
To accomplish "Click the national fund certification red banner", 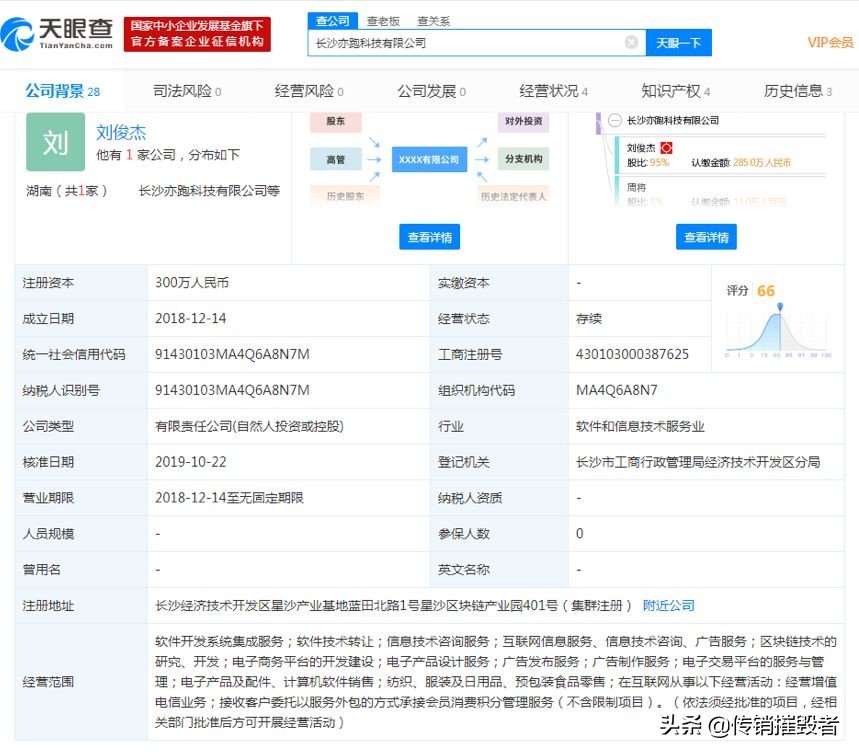I will pos(197,34).
